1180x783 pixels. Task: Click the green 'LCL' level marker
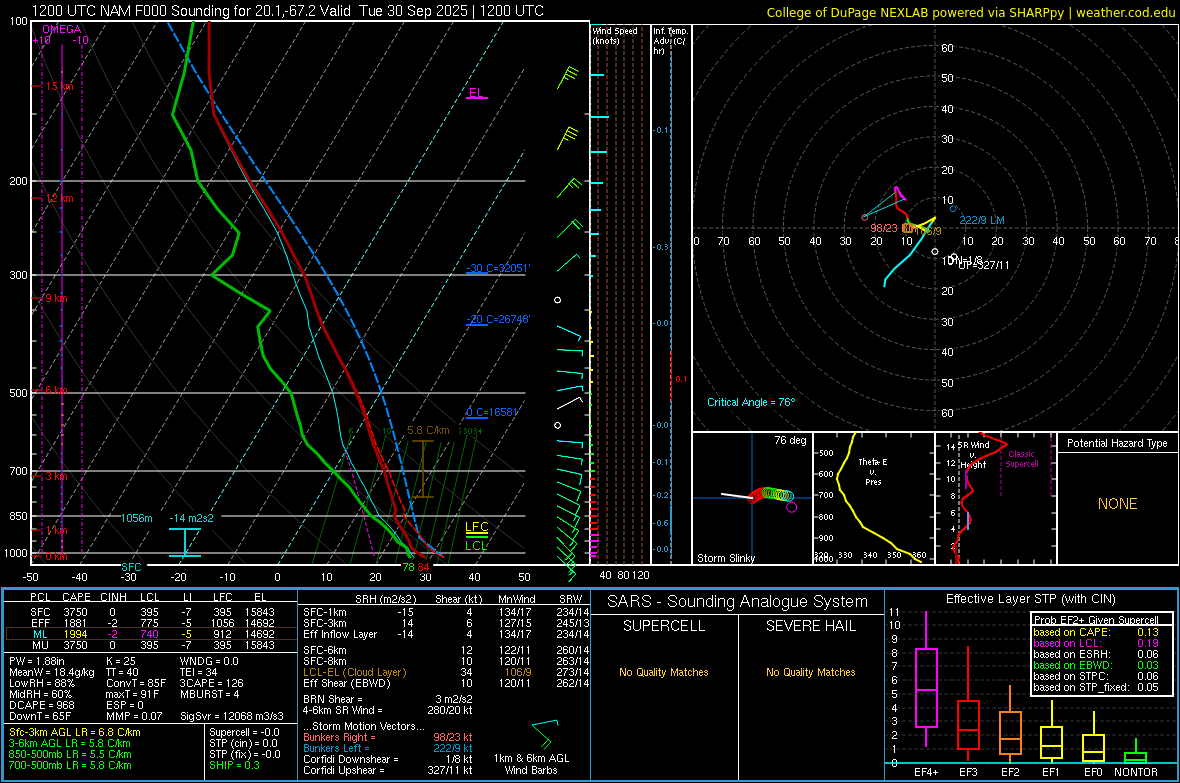pyautogui.click(x=476, y=546)
